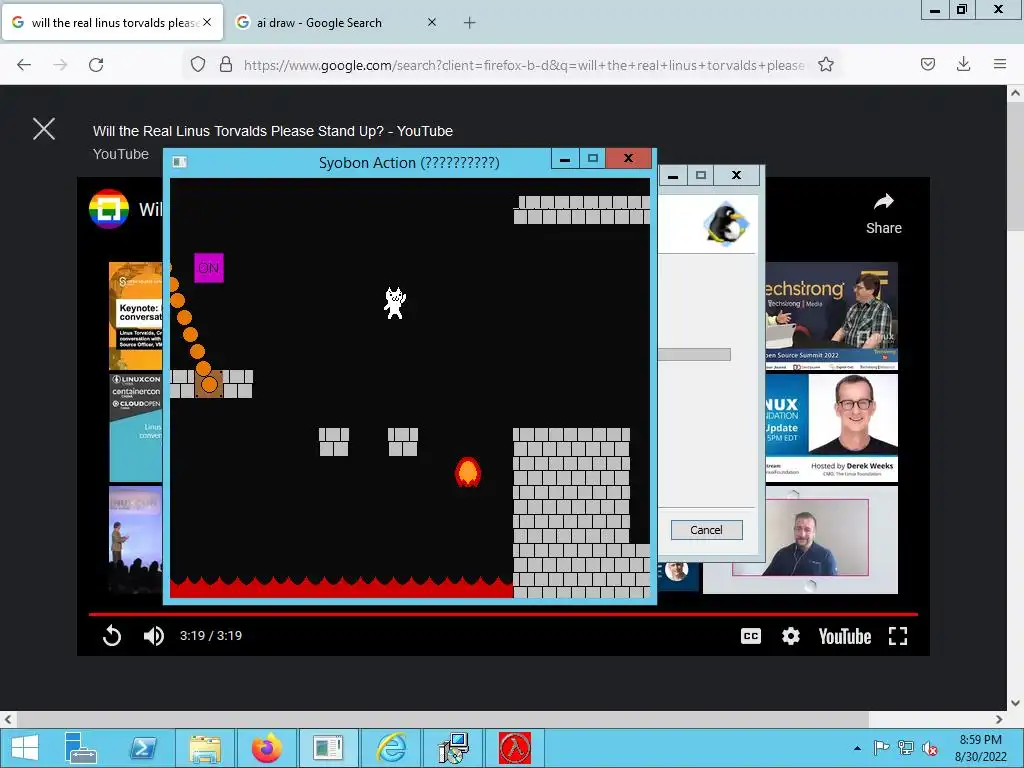Click the penguin icon in the background dialog
Screen dimensions: 1024x768
(x=726, y=223)
